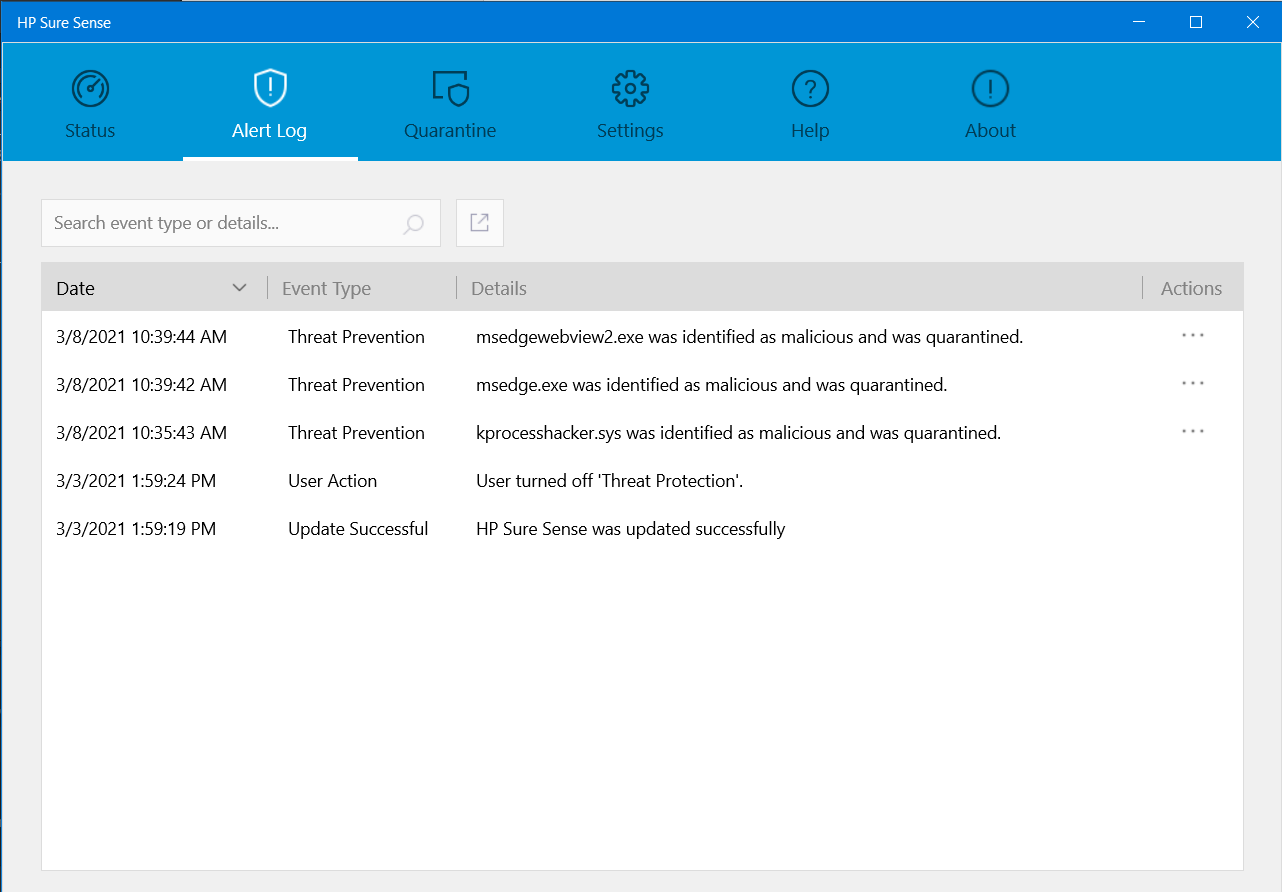
Task: Click the User Action event type
Action: (x=332, y=481)
